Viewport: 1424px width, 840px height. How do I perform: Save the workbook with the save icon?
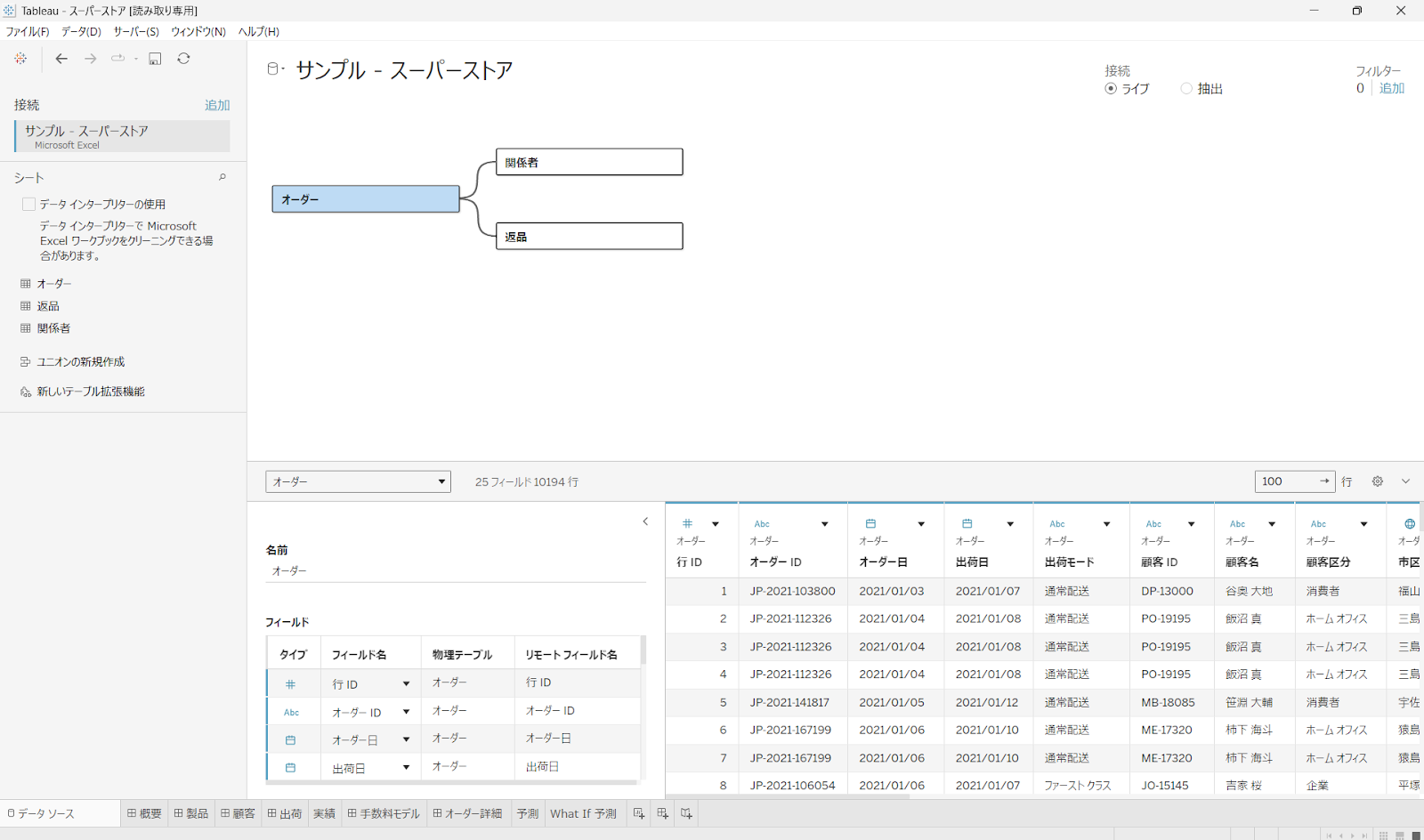click(x=155, y=59)
